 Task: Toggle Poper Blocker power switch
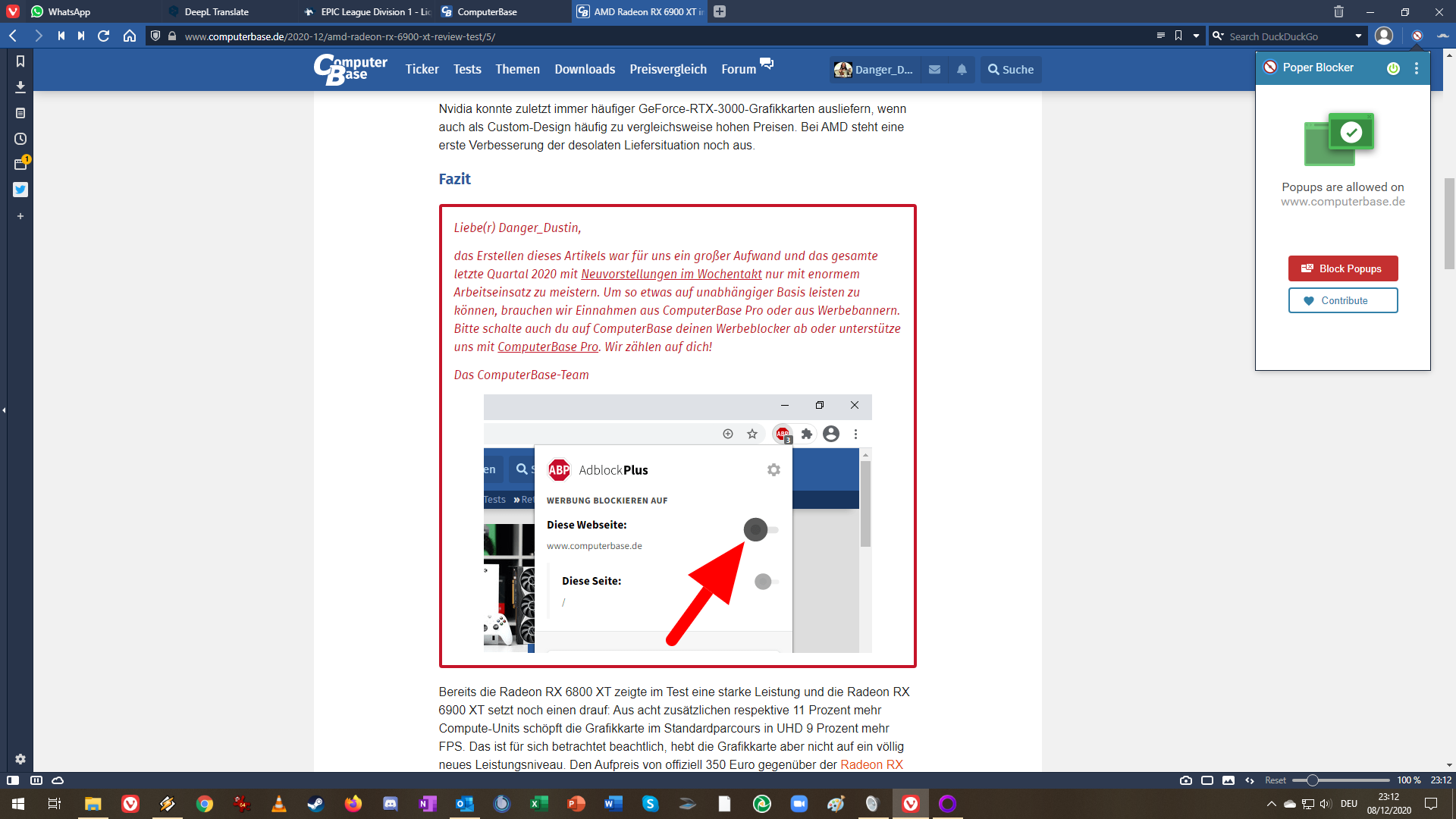point(1393,68)
